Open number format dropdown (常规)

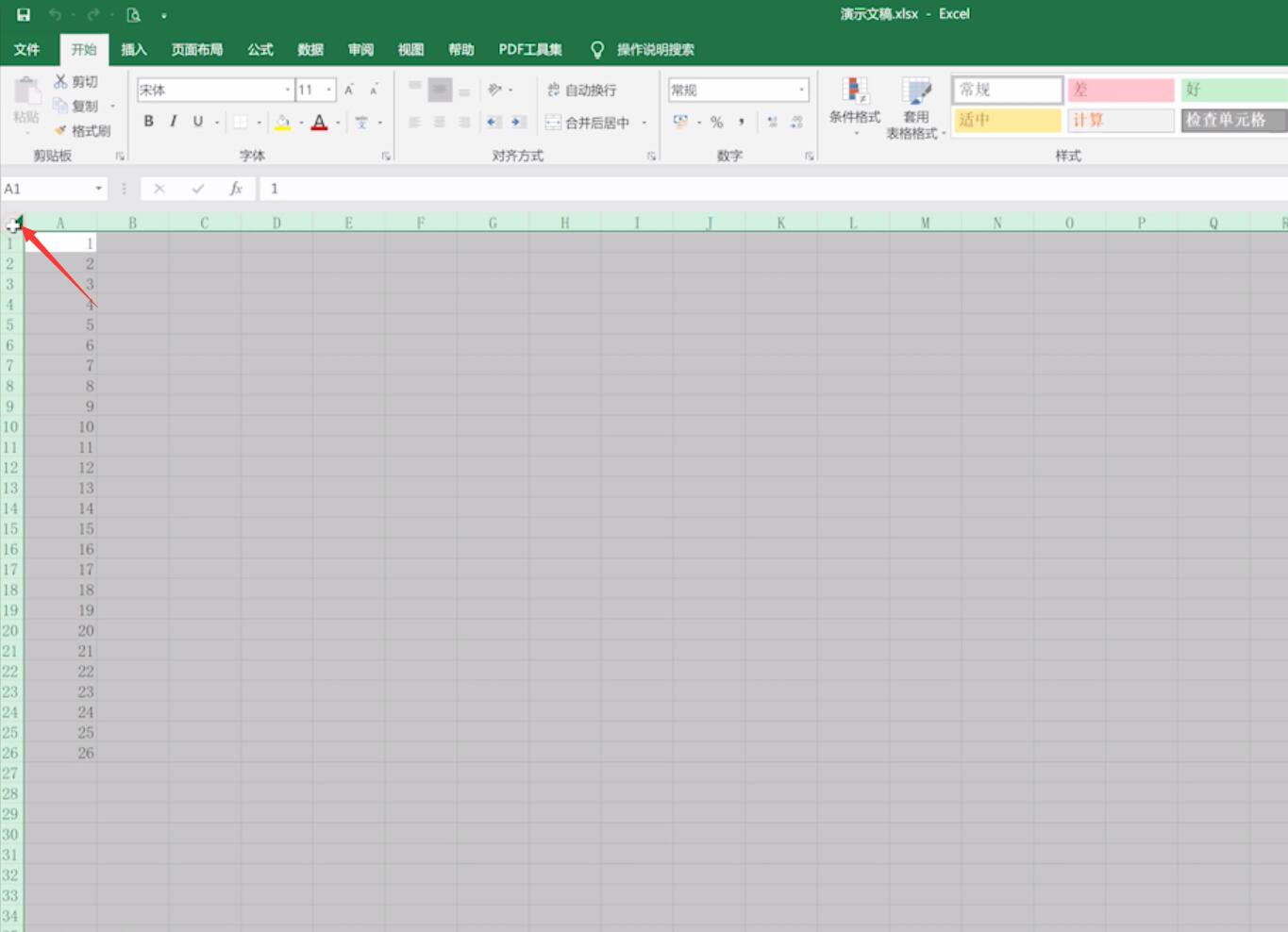click(801, 90)
